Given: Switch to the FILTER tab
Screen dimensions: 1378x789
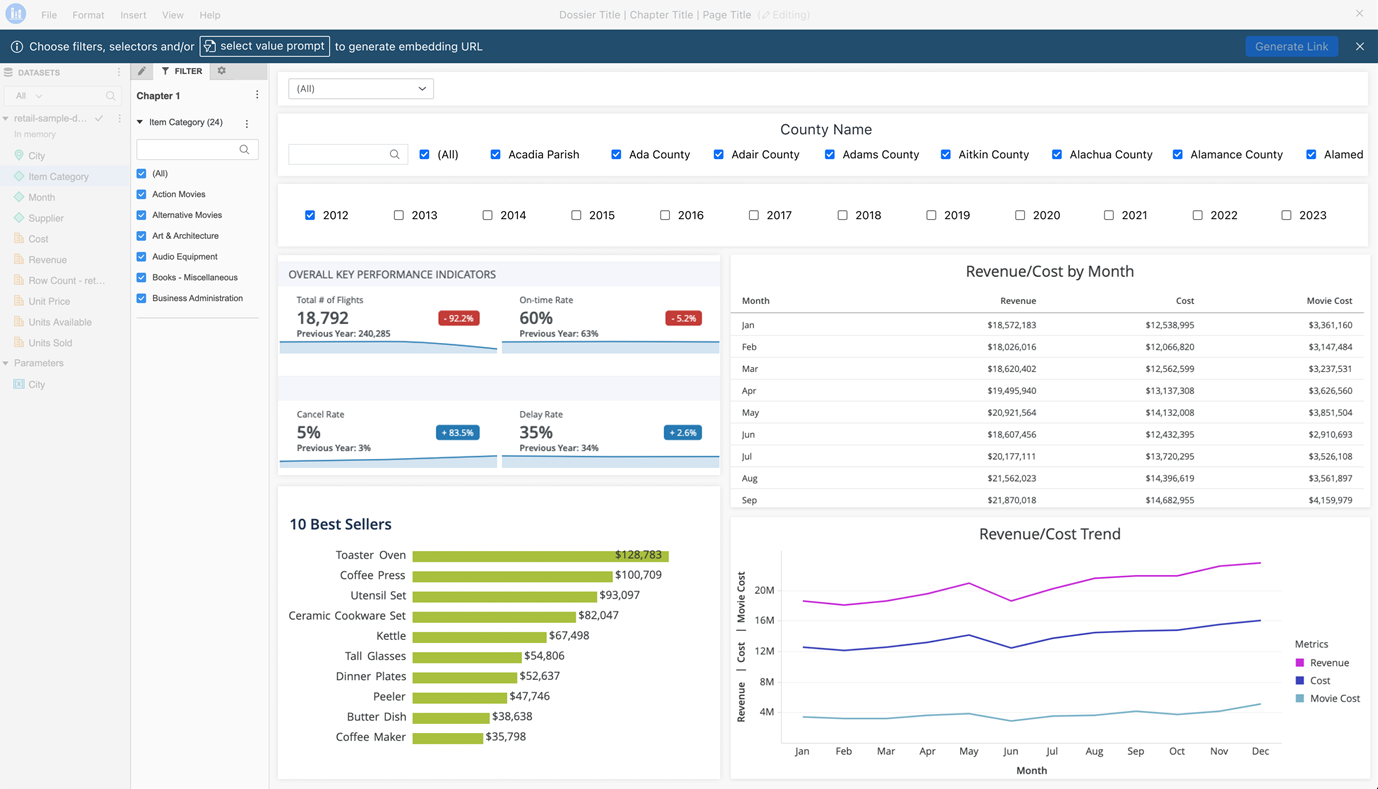Looking at the screenshot, I should pyautogui.click(x=181, y=71).
